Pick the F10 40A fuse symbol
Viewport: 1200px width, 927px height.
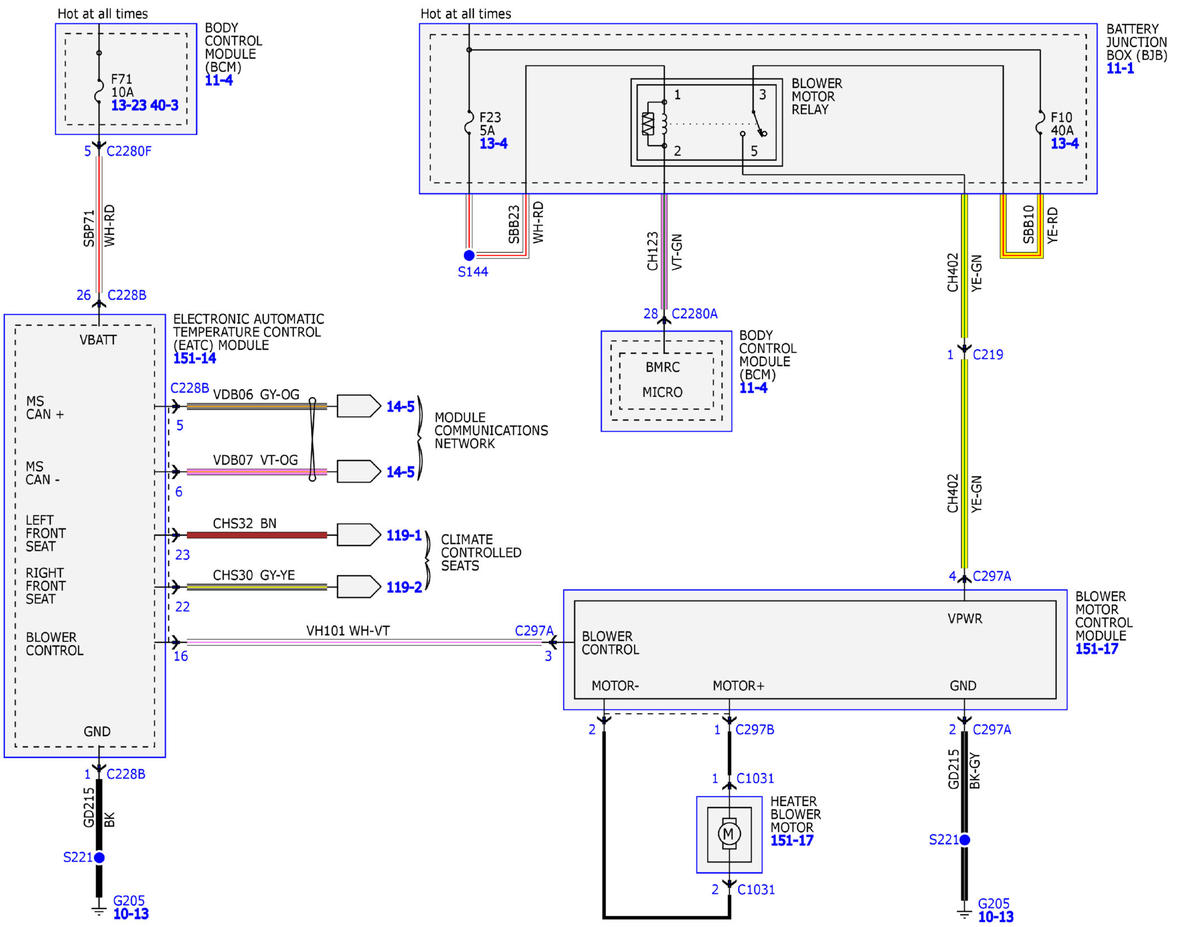(x=1041, y=125)
